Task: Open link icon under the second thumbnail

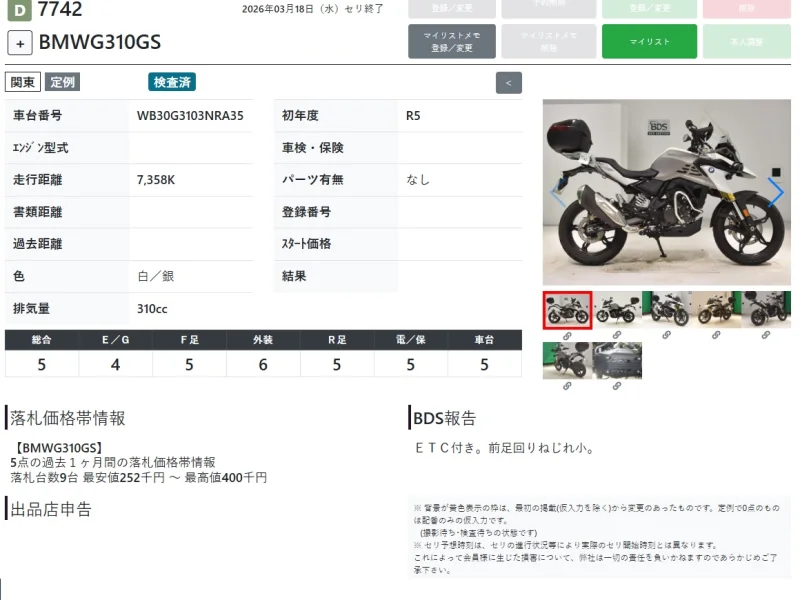Action: click(617, 335)
